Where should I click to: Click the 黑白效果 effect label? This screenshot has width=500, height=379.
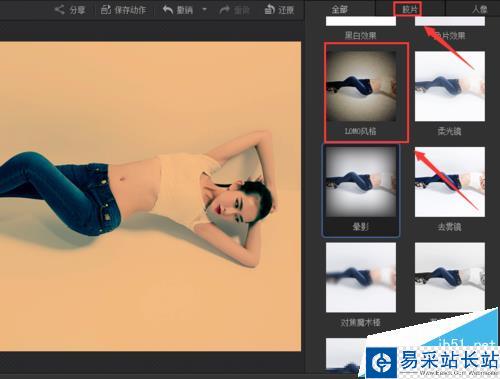click(x=361, y=35)
